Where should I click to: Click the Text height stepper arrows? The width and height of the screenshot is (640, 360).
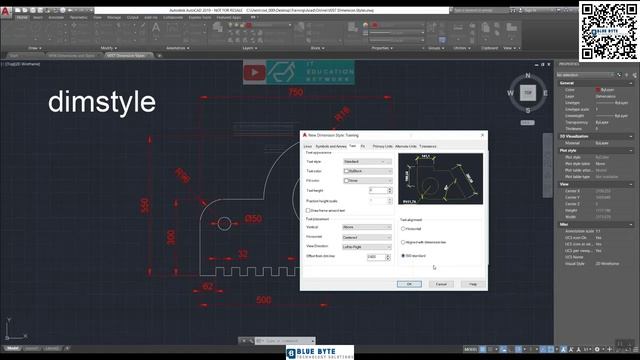pyautogui.click(x=390, y=190)
